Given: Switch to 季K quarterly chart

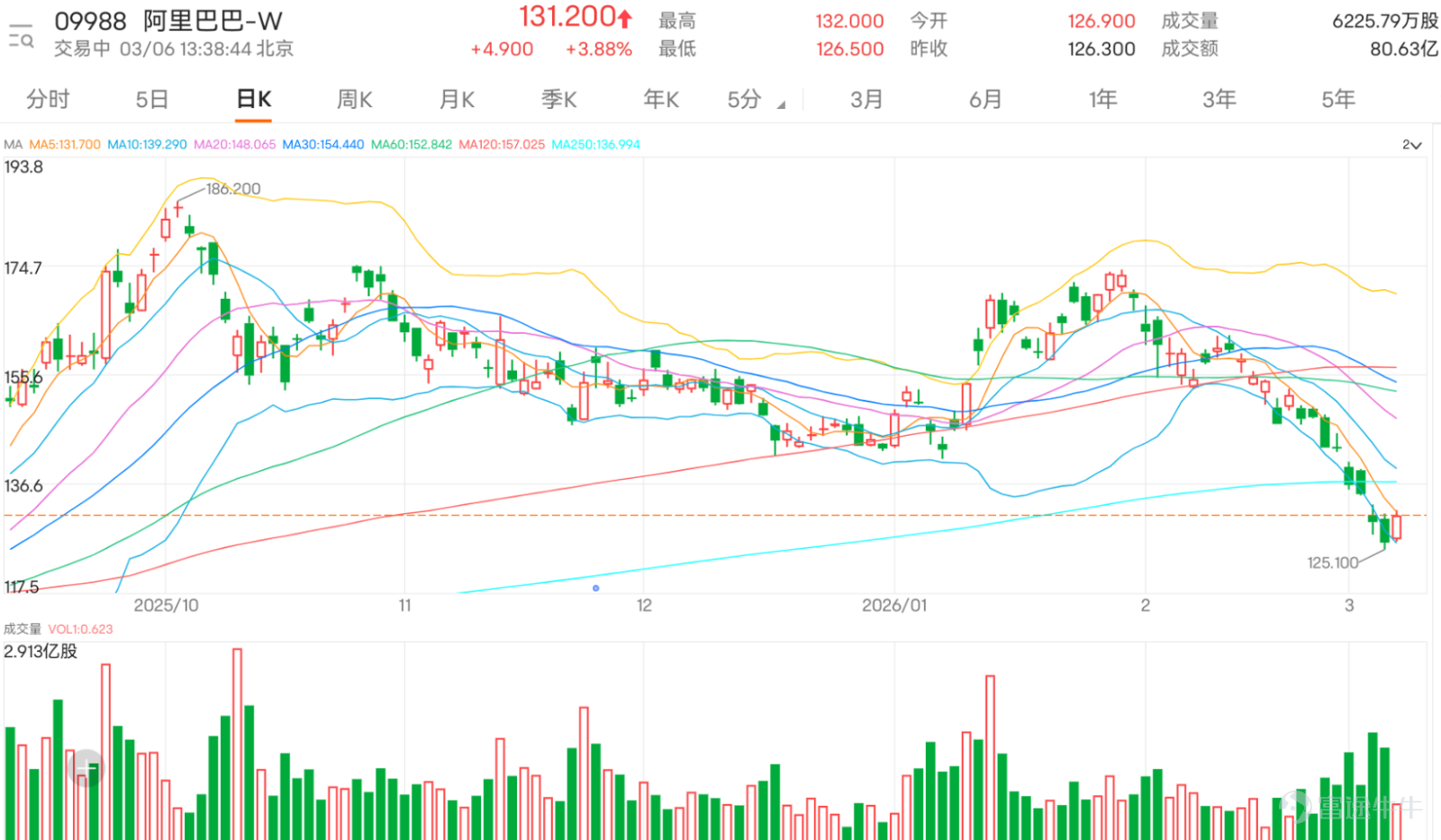Looking at the screenshot, I should pos(559,99).
